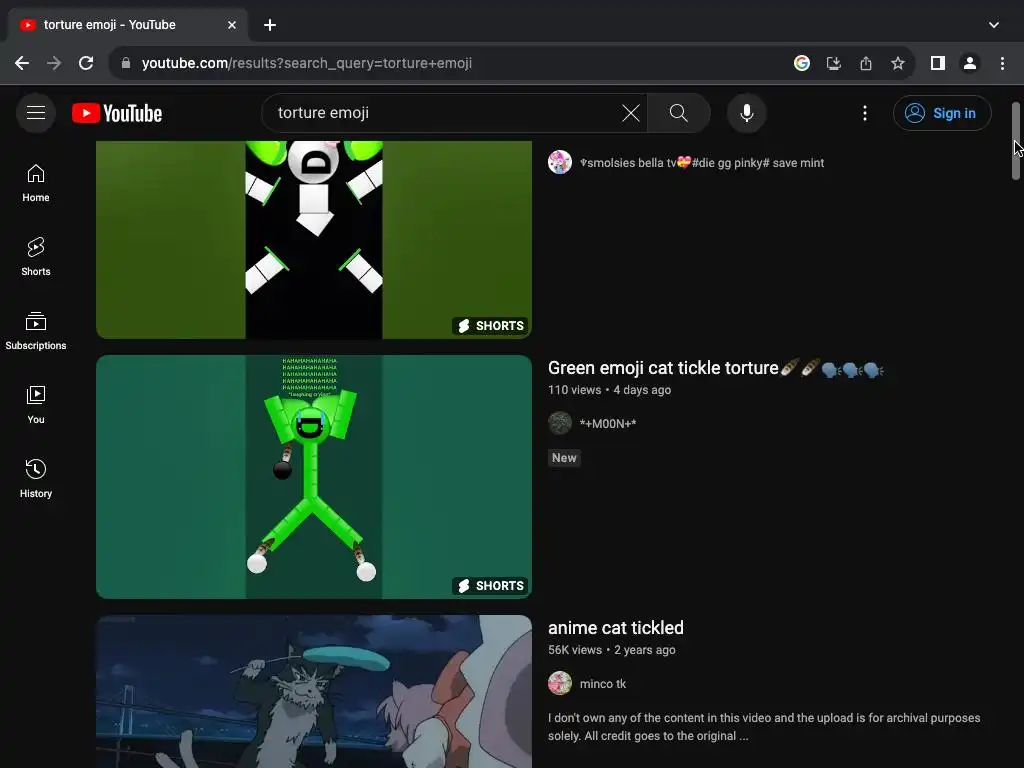Reload the YouTube page
1024x768 pixels.
[86, 63]
